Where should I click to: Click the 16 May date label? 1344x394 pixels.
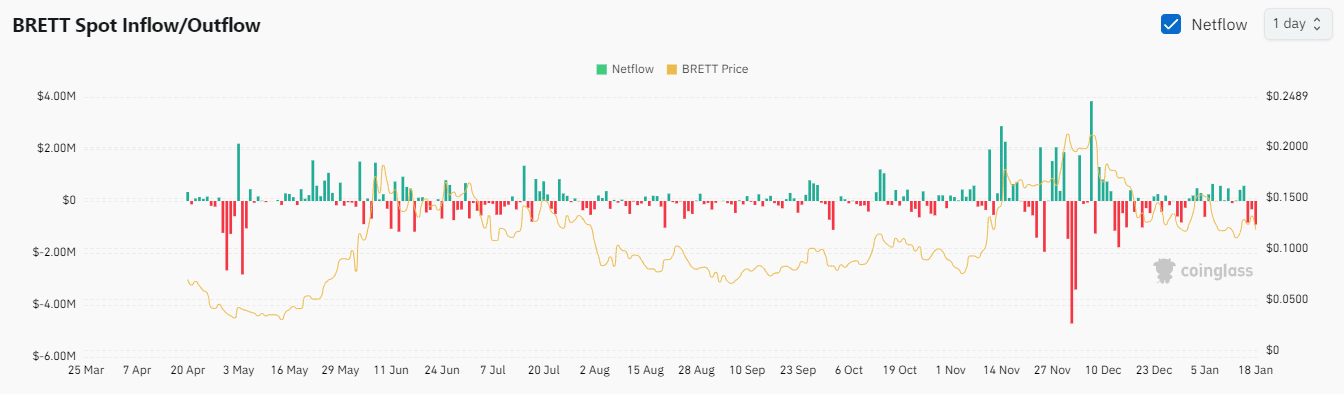click(x=290, y=370)
